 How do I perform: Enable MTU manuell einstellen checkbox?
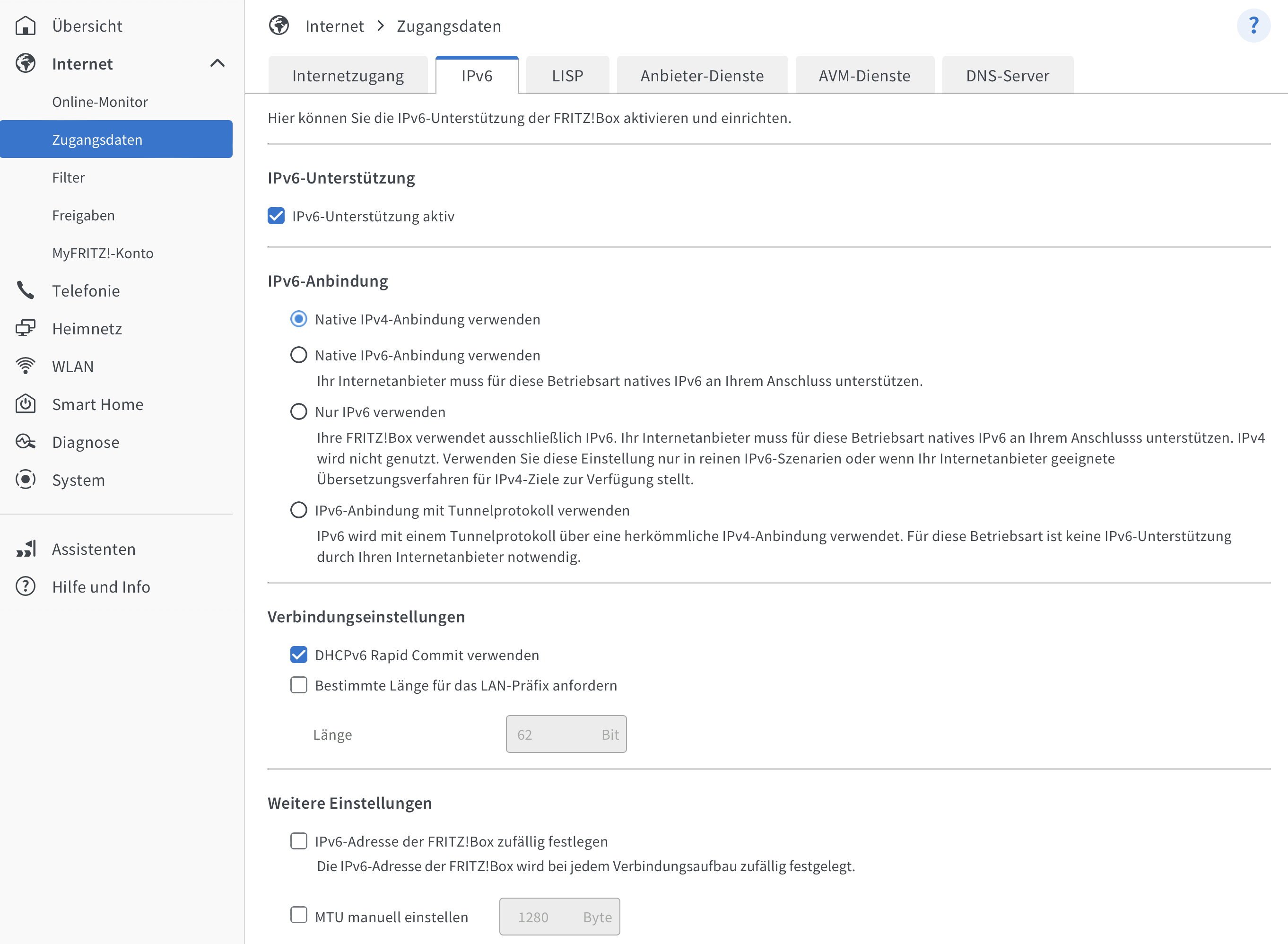click(x=299, y=916)
